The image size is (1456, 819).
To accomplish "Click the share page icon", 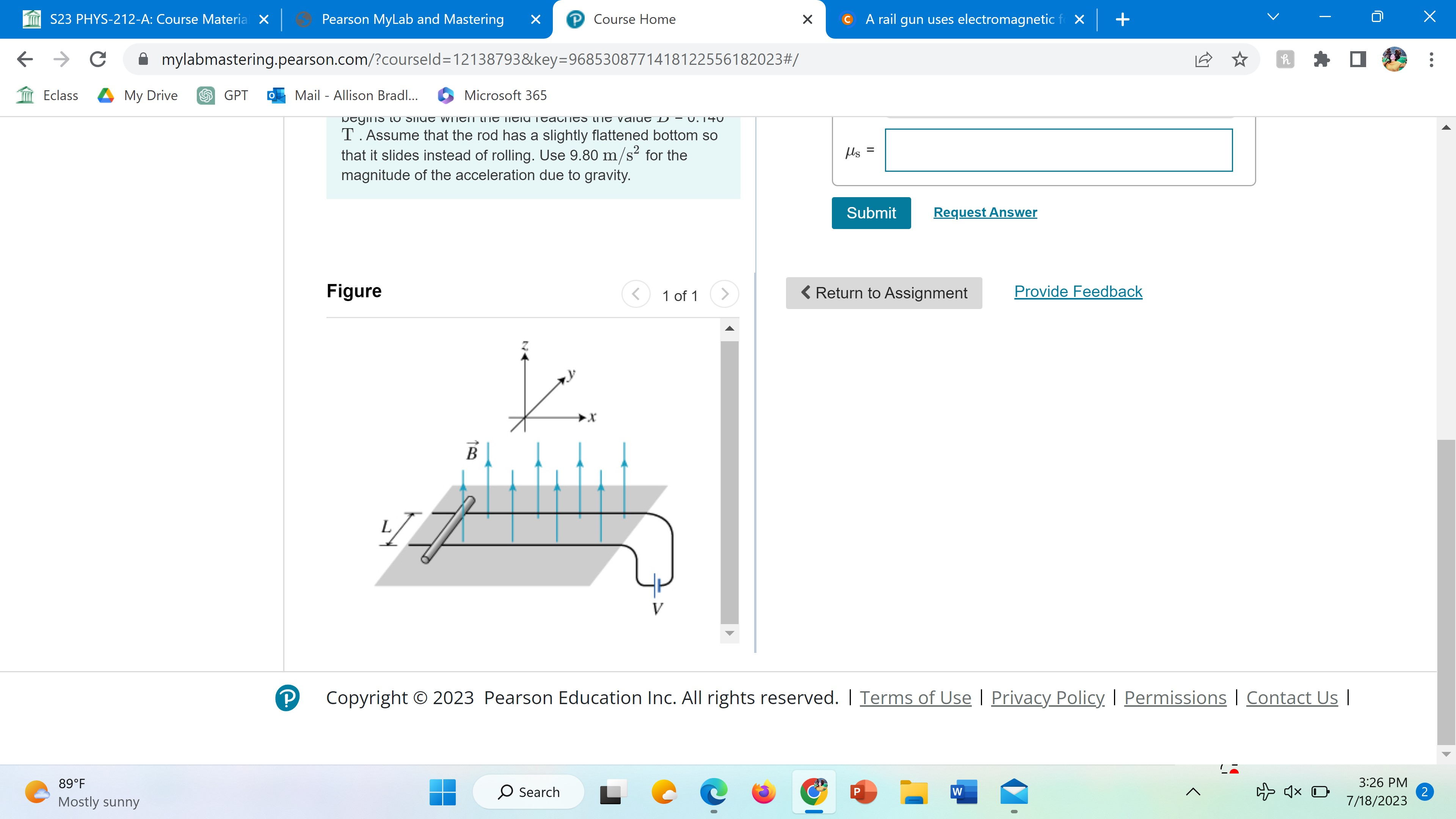I will 1203,59.
